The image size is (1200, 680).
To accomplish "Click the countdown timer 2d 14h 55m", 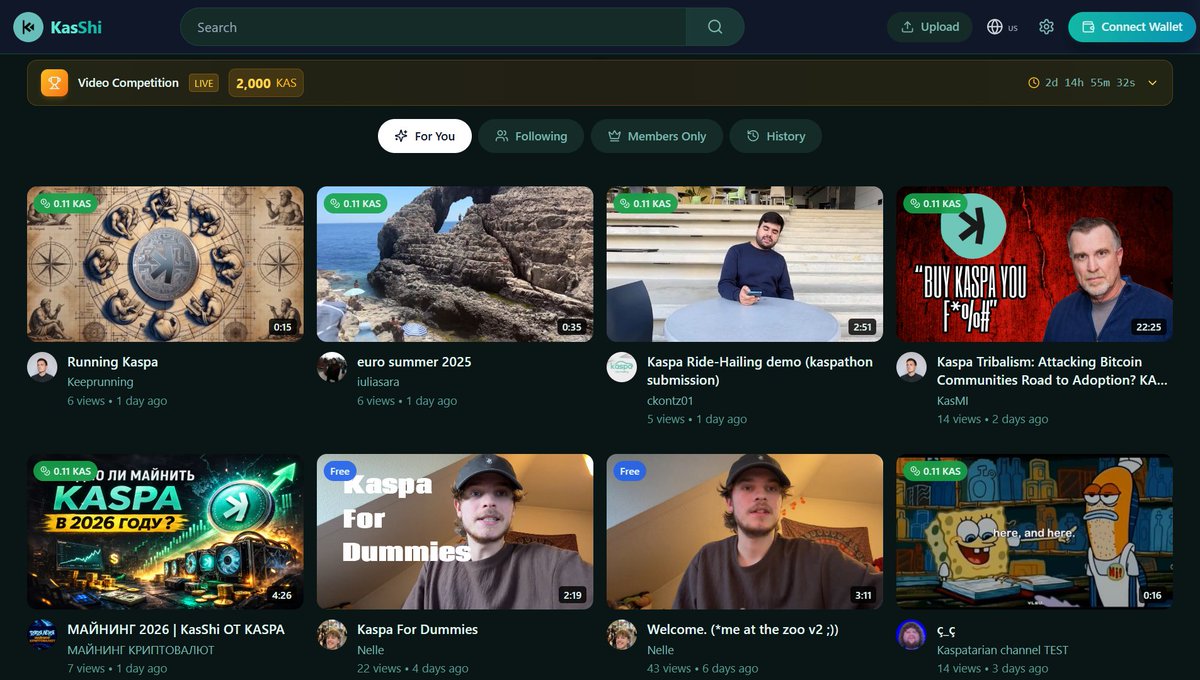I will (x=1081, y=83).
